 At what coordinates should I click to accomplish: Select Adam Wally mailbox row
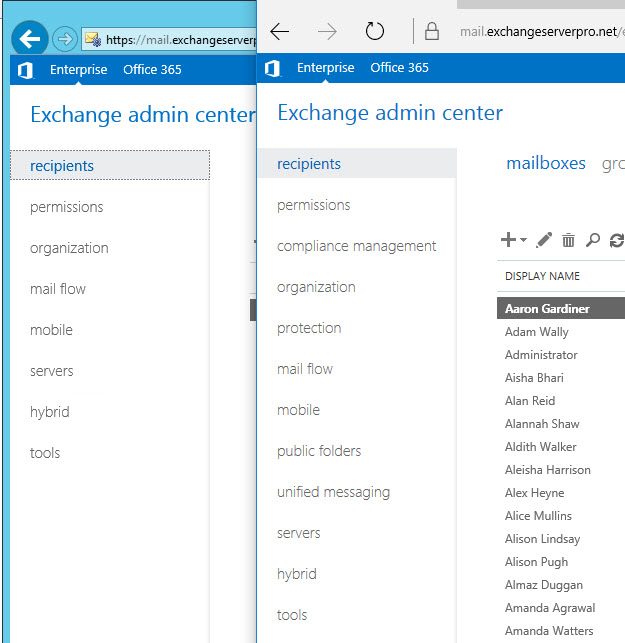(x=561, y=332)
